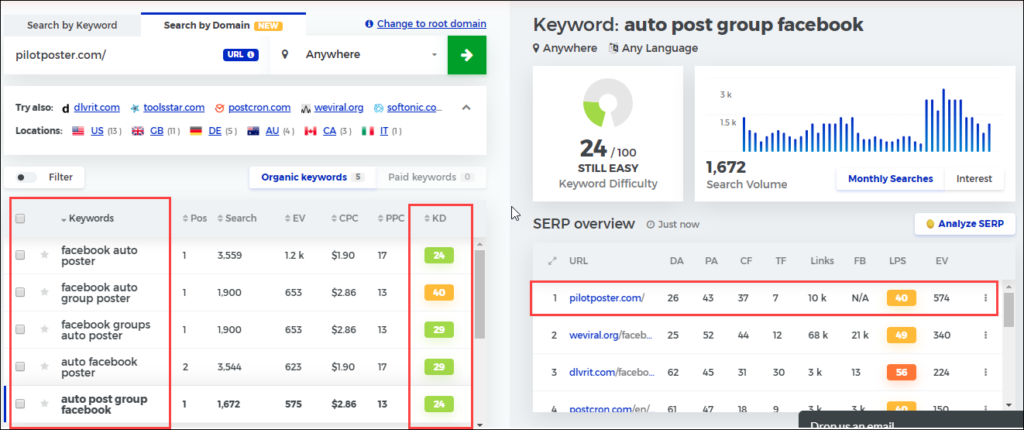Screen dimensions: 1024x430
Task: Tick the select-all keywords checkbox
Action: 20,219
